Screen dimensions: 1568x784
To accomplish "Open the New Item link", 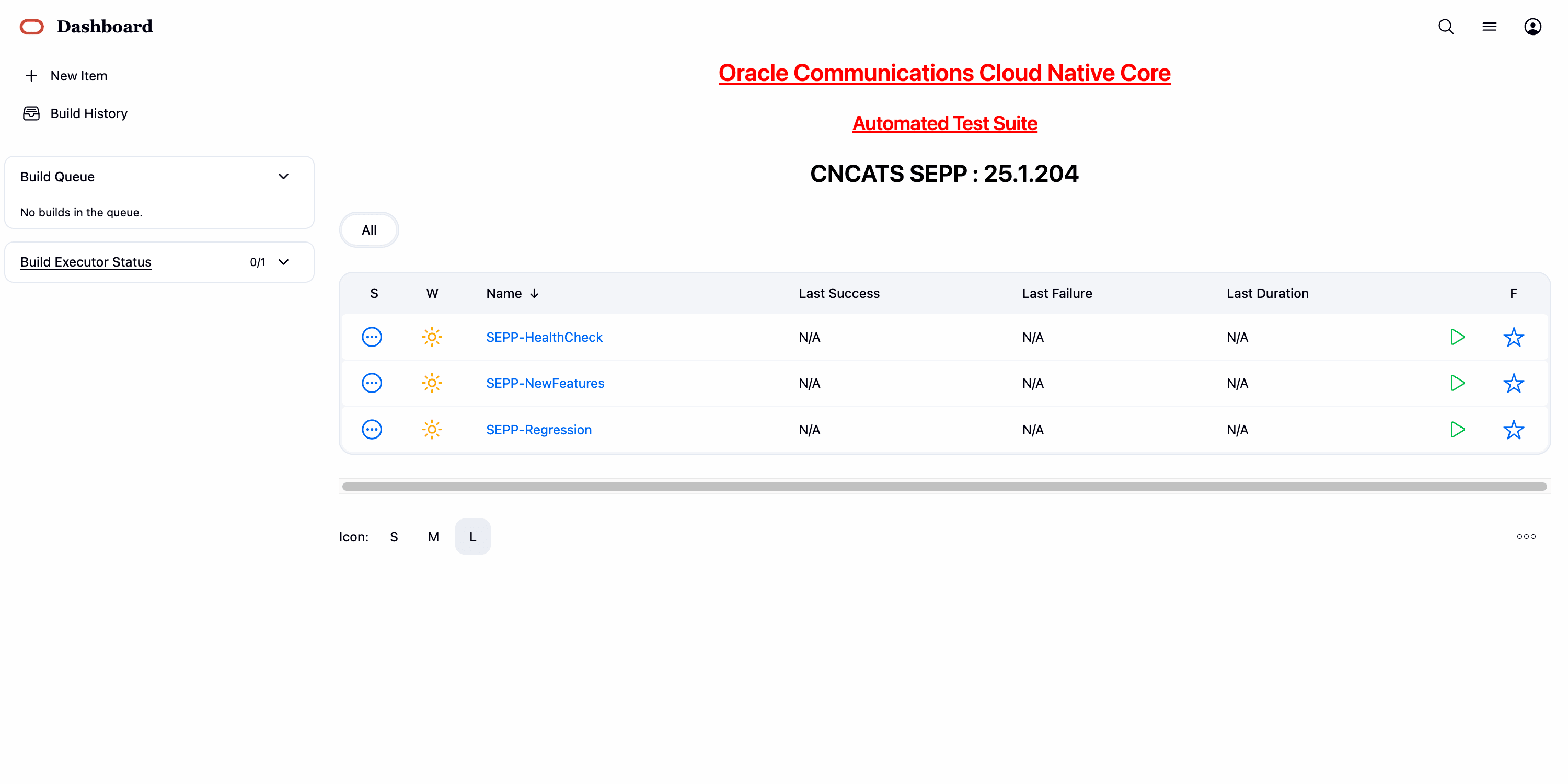I will (78, 75).
